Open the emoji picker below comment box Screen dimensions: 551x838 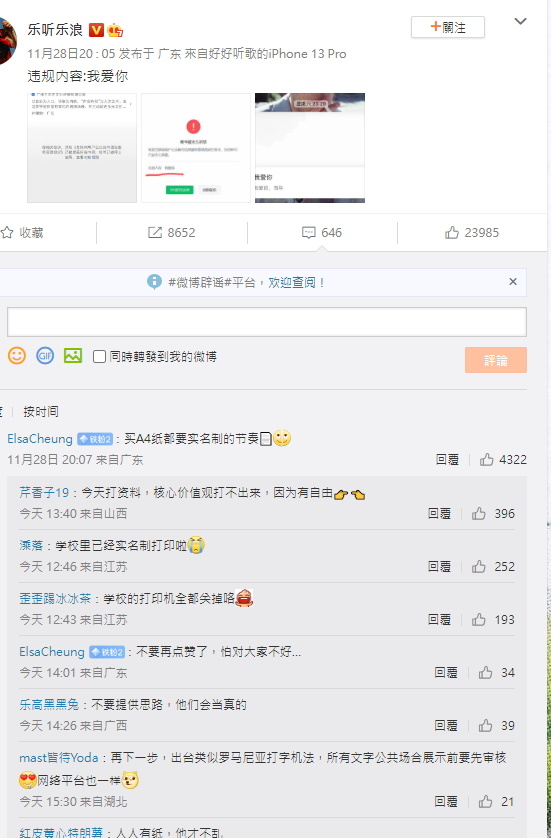click(x=17, y=356)
